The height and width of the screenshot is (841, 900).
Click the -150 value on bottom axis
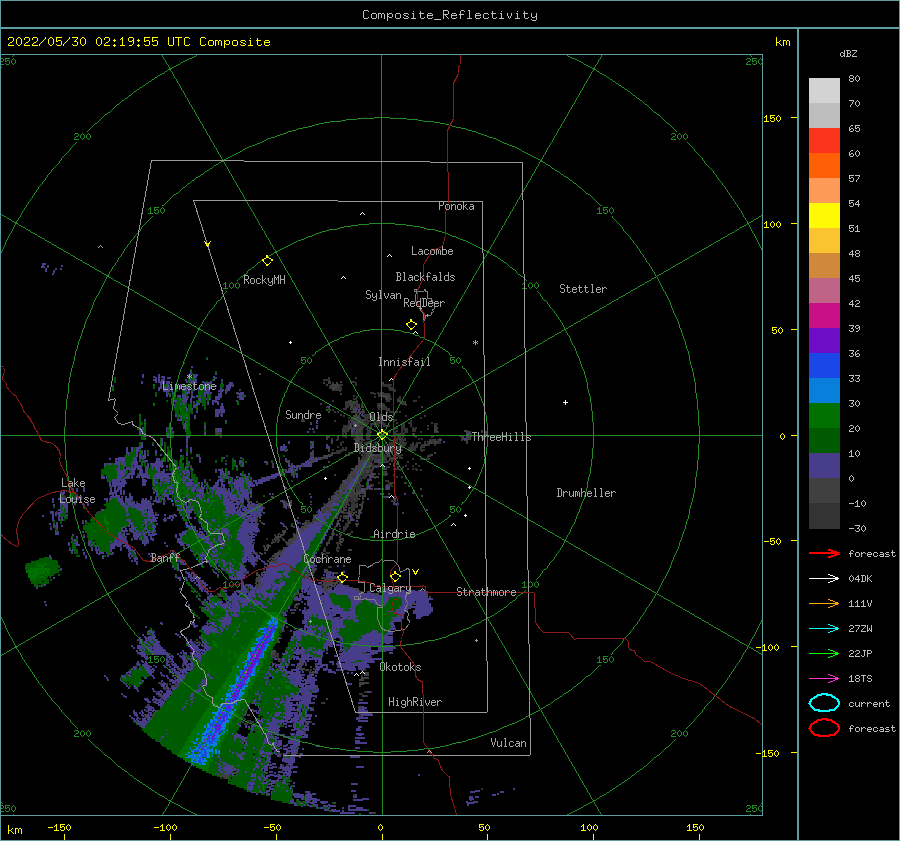[x=59, y=827]
